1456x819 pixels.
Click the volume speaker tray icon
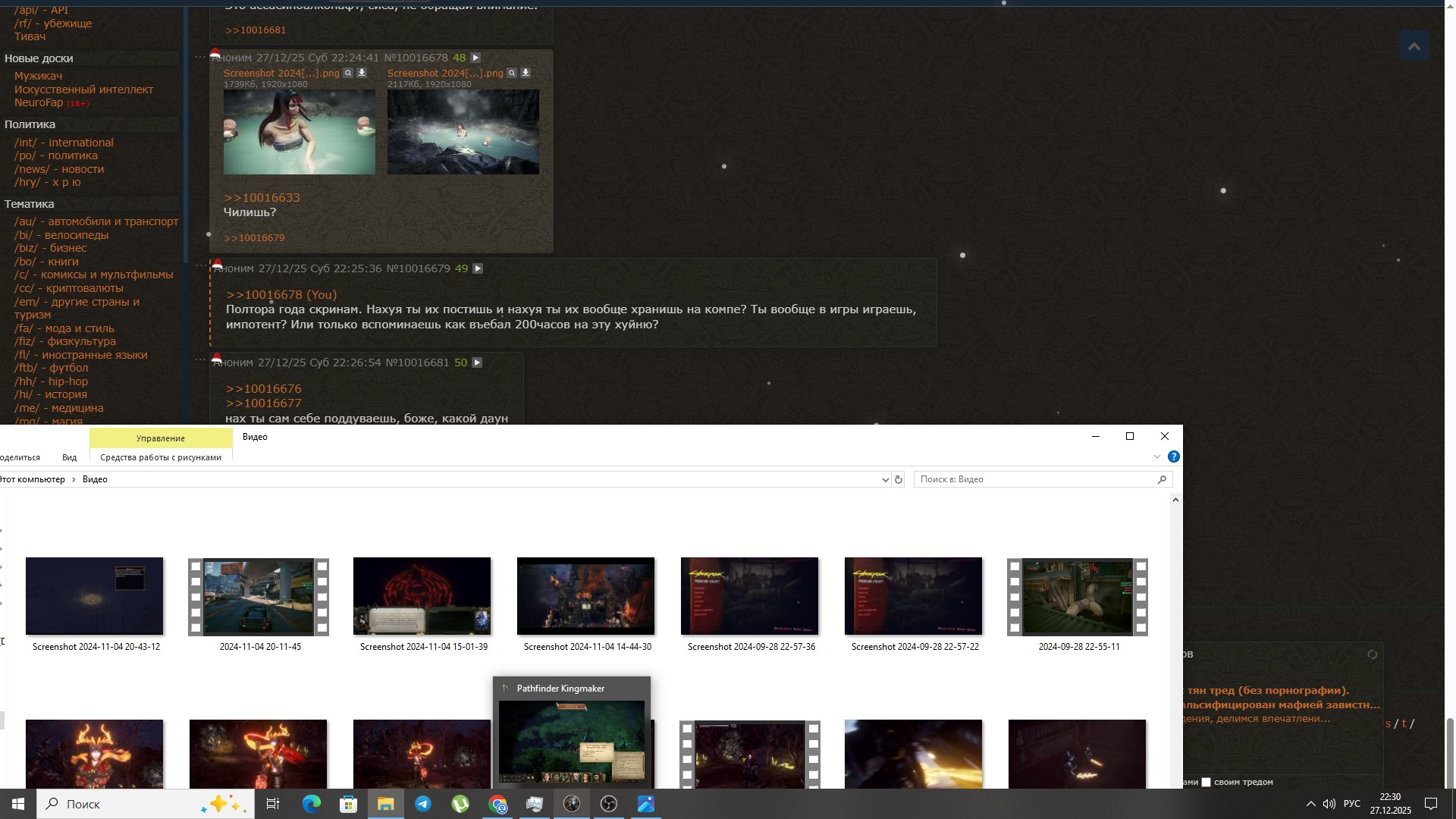[x=1329, y=804]
